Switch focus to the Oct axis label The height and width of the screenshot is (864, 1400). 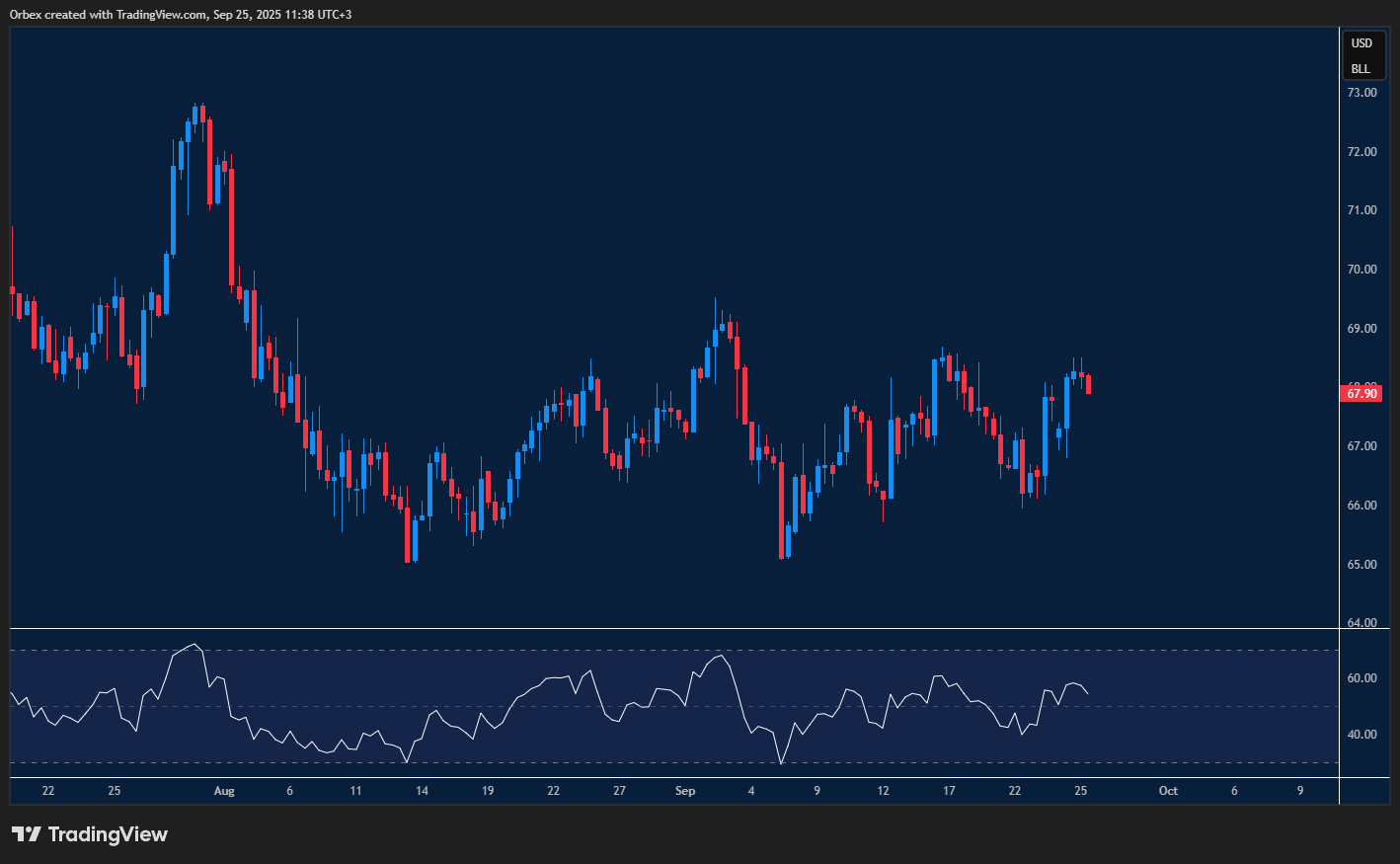(1168, 791)
